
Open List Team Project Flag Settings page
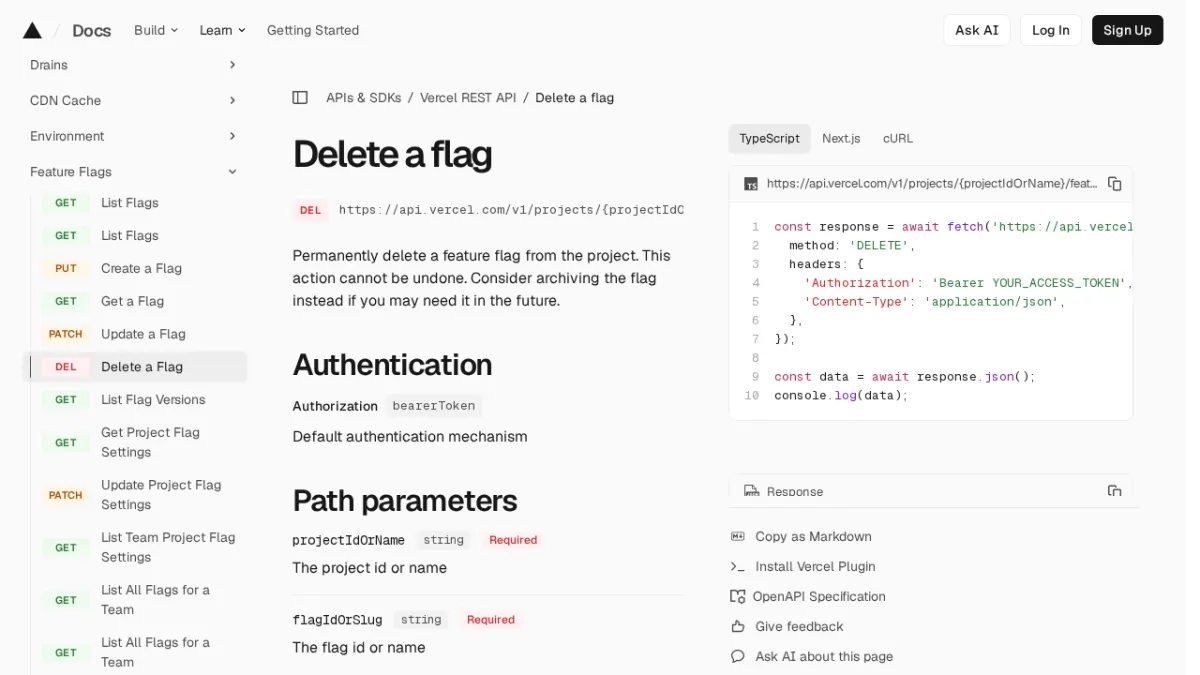(168, 548)
